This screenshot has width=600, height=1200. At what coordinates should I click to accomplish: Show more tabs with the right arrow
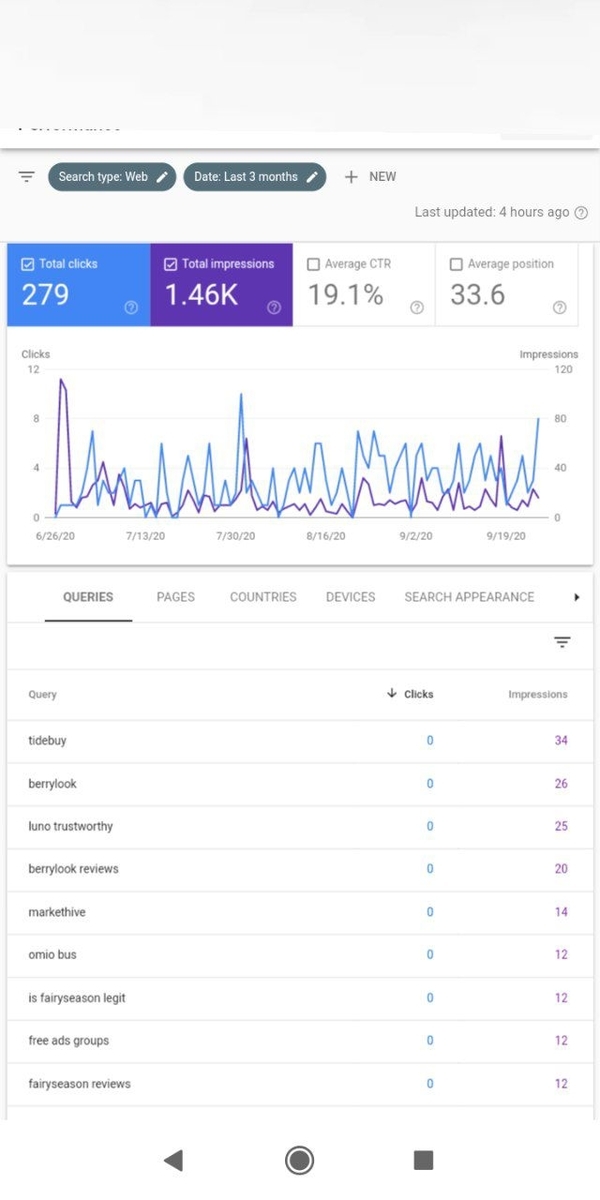[577, 598]
